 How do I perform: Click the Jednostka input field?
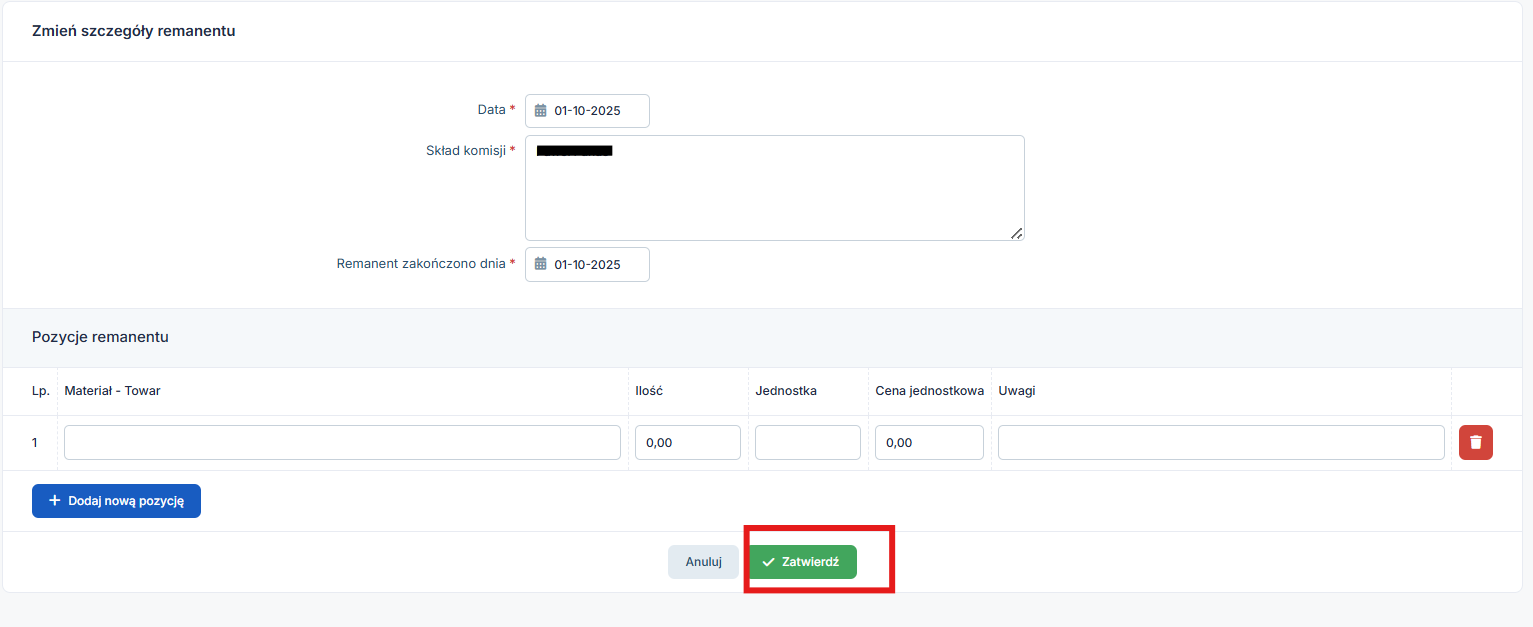807,442
